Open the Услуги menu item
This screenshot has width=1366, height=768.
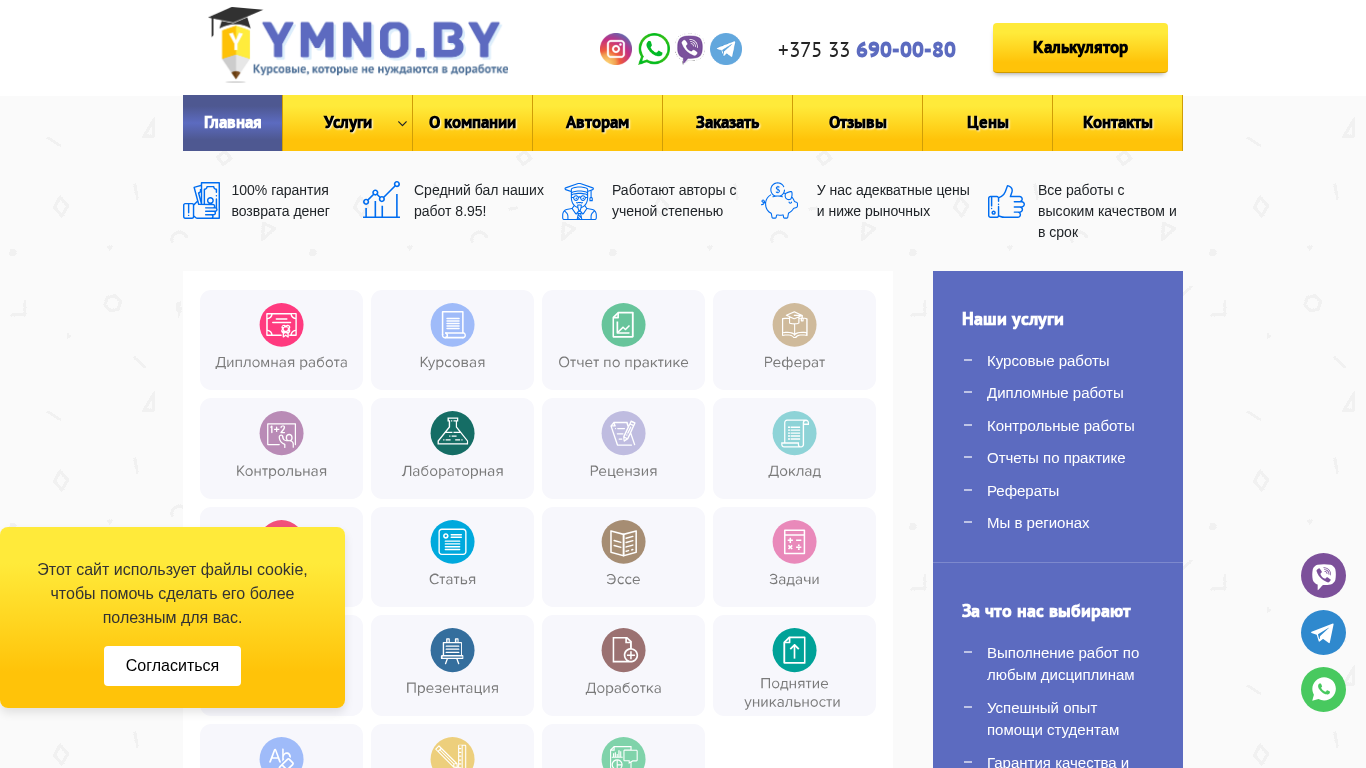point(348,123)
